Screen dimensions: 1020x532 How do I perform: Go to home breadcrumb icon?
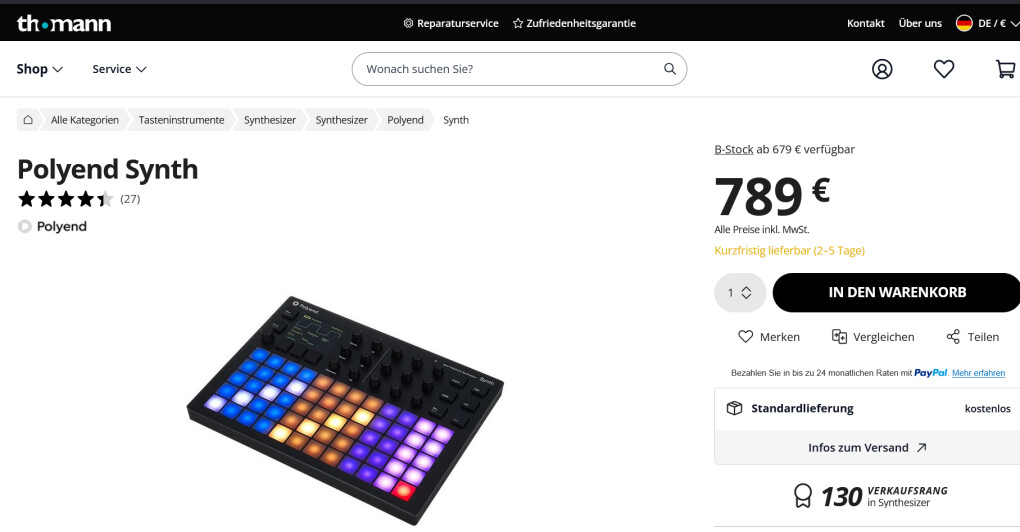(28, 120)
